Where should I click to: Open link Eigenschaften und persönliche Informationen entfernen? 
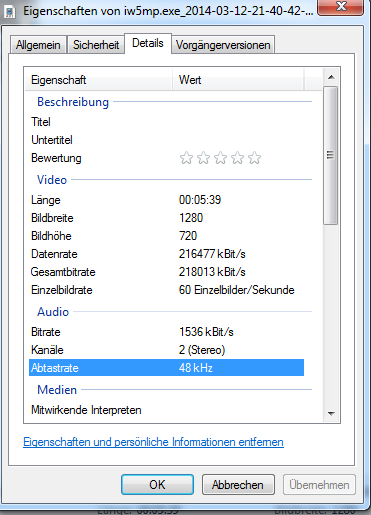coord(153,442)
